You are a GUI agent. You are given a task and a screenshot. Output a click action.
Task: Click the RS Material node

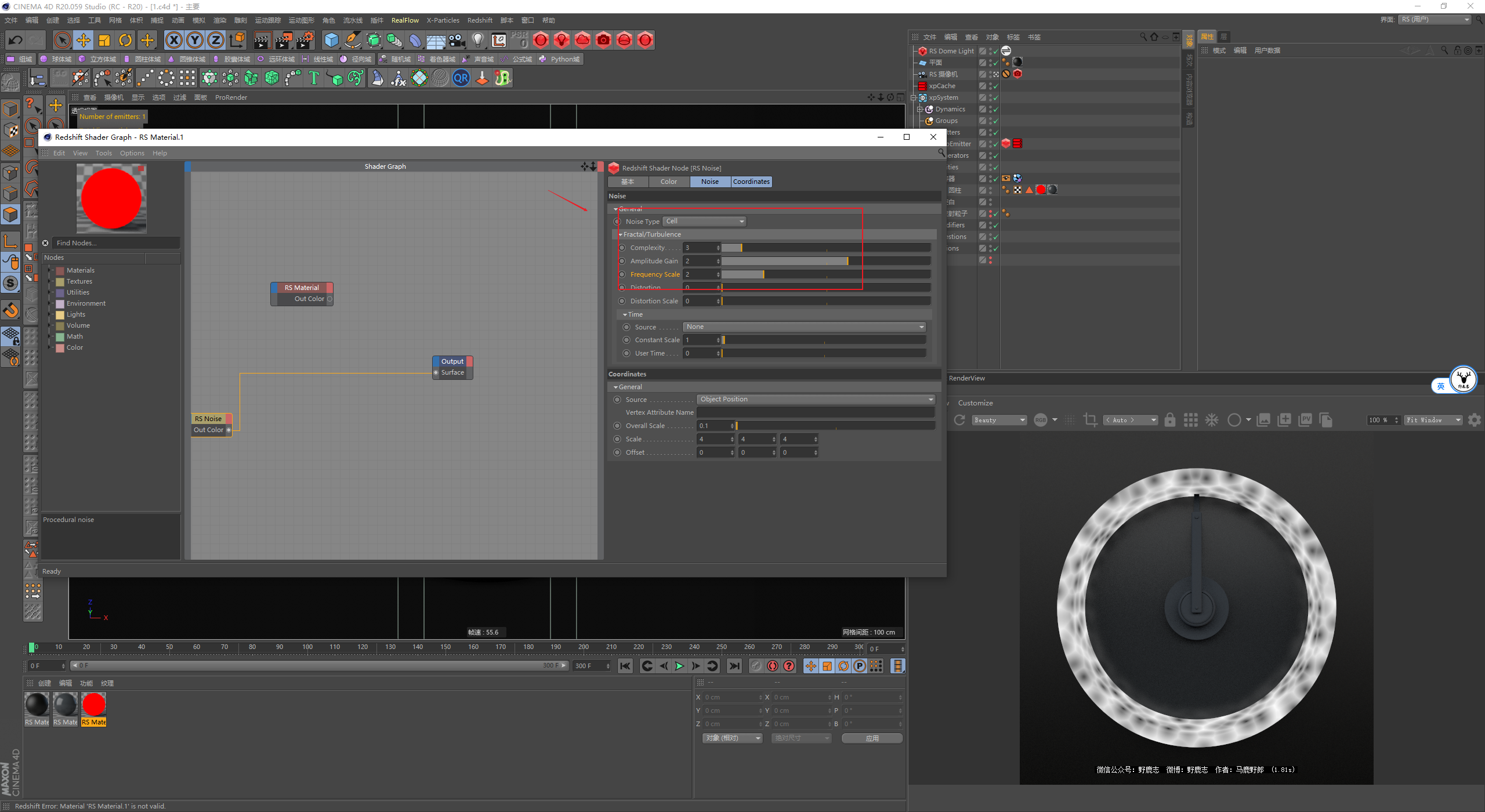[301, 288]
